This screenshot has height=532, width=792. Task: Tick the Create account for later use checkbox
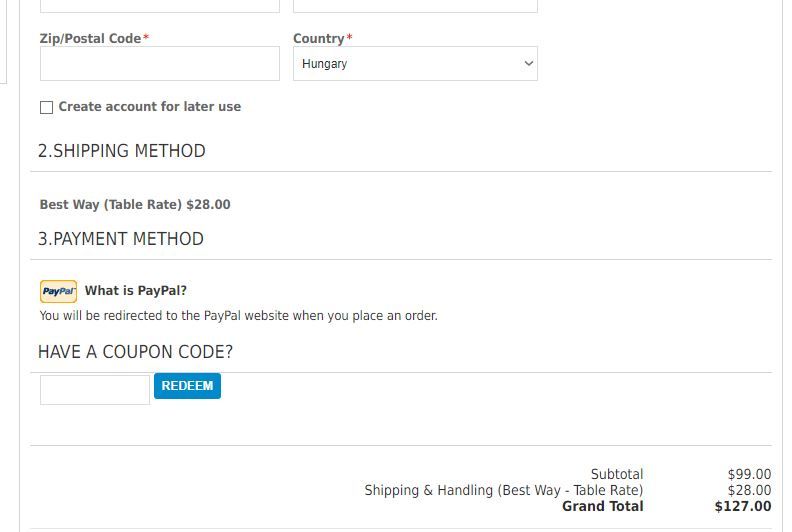pyautogui.click(x=46, y=107)
